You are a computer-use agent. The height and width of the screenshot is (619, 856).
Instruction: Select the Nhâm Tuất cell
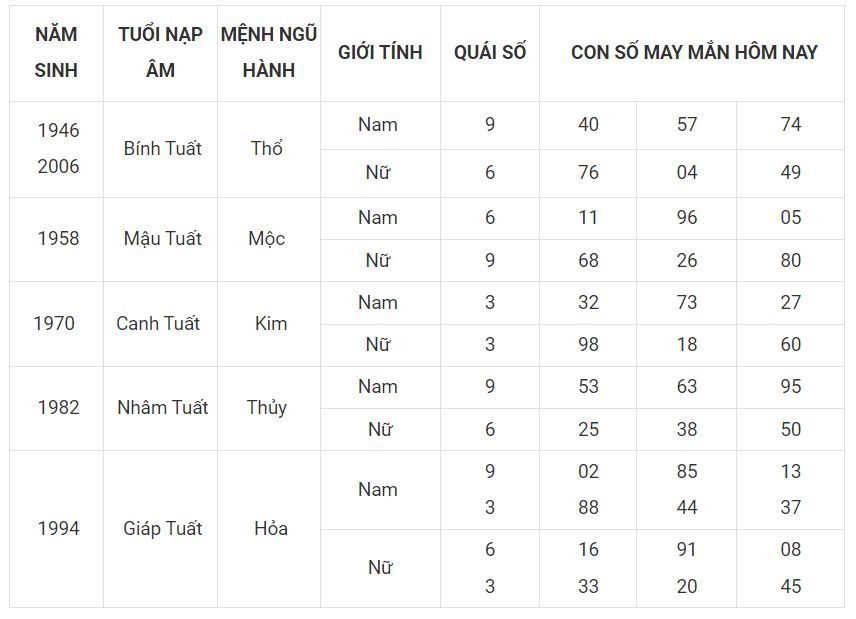163,408
